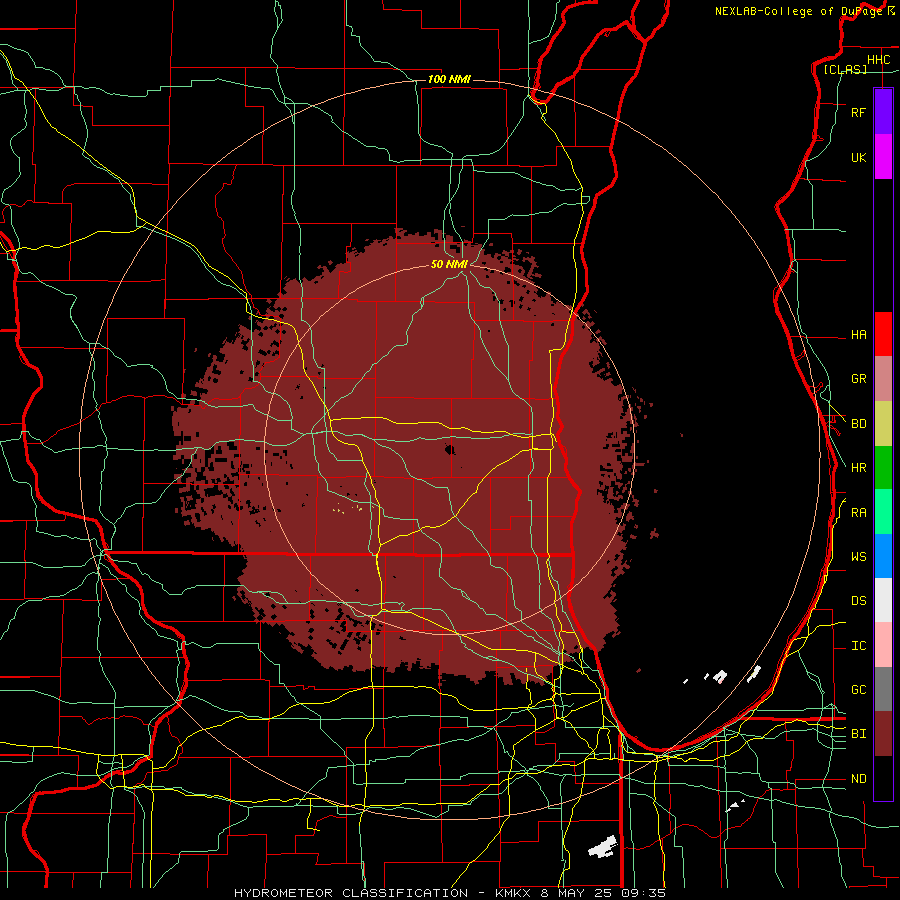Click the 'RF' legend label
This screenshot has width=900, height=900.
click(x=858, y=112)
